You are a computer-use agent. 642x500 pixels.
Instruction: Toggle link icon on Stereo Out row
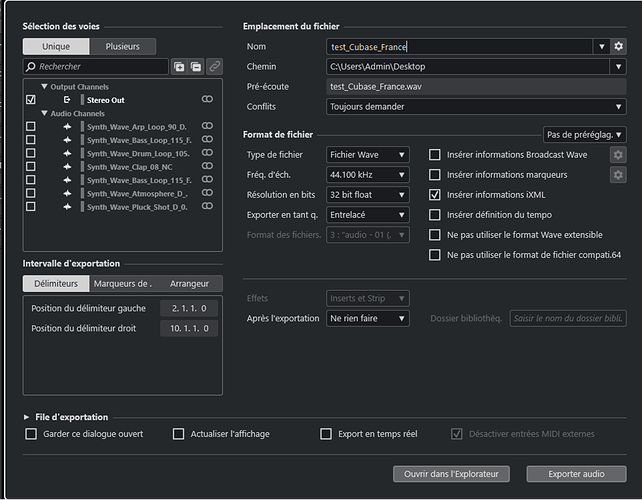pyautogui.click(x=207, y=99)
